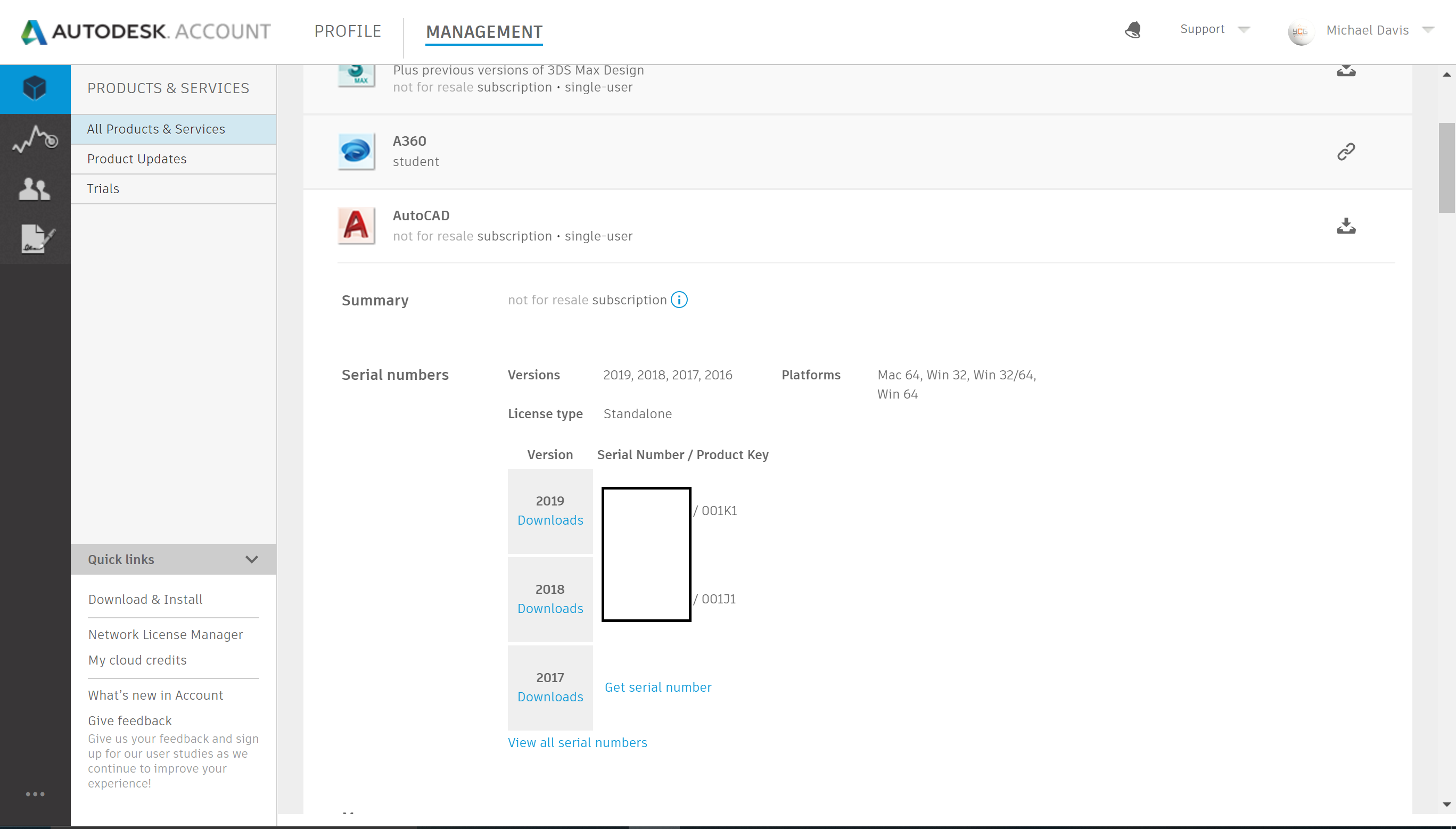Click the A360 product icon
The height and width of the screenshot is (829, 1456).
[357, 152]
